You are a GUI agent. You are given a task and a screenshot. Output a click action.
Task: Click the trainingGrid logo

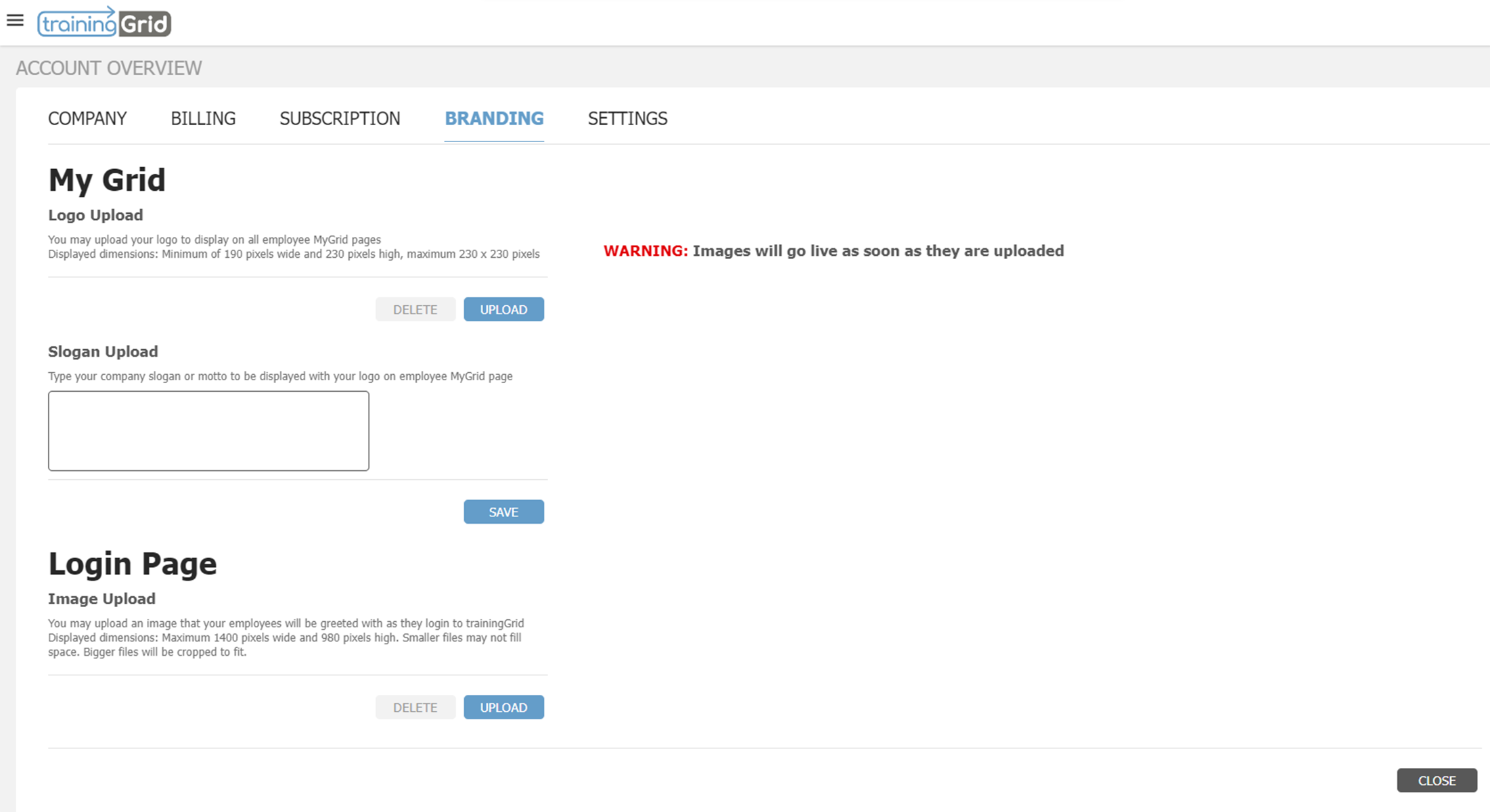click(x=104, y=22)
